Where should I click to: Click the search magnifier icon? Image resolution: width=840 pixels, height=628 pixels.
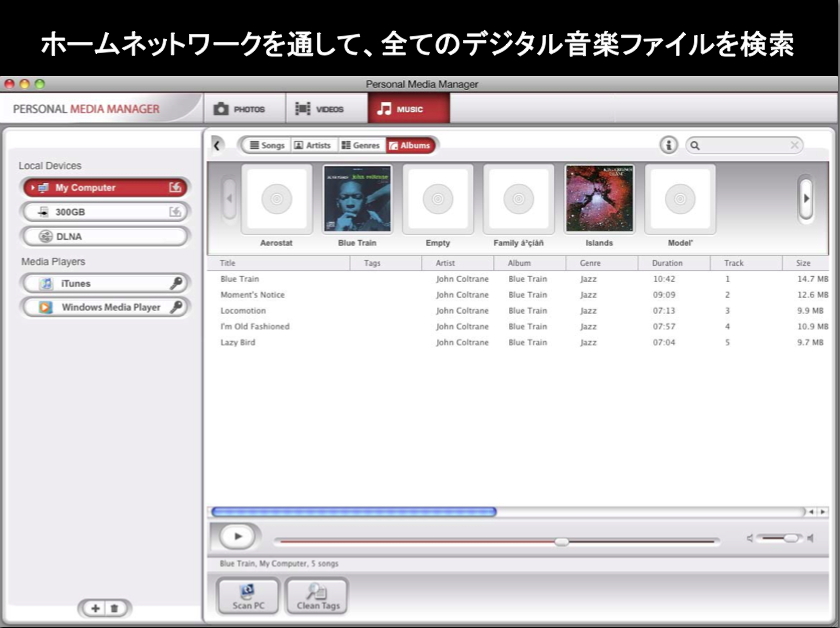coord(695,145)
